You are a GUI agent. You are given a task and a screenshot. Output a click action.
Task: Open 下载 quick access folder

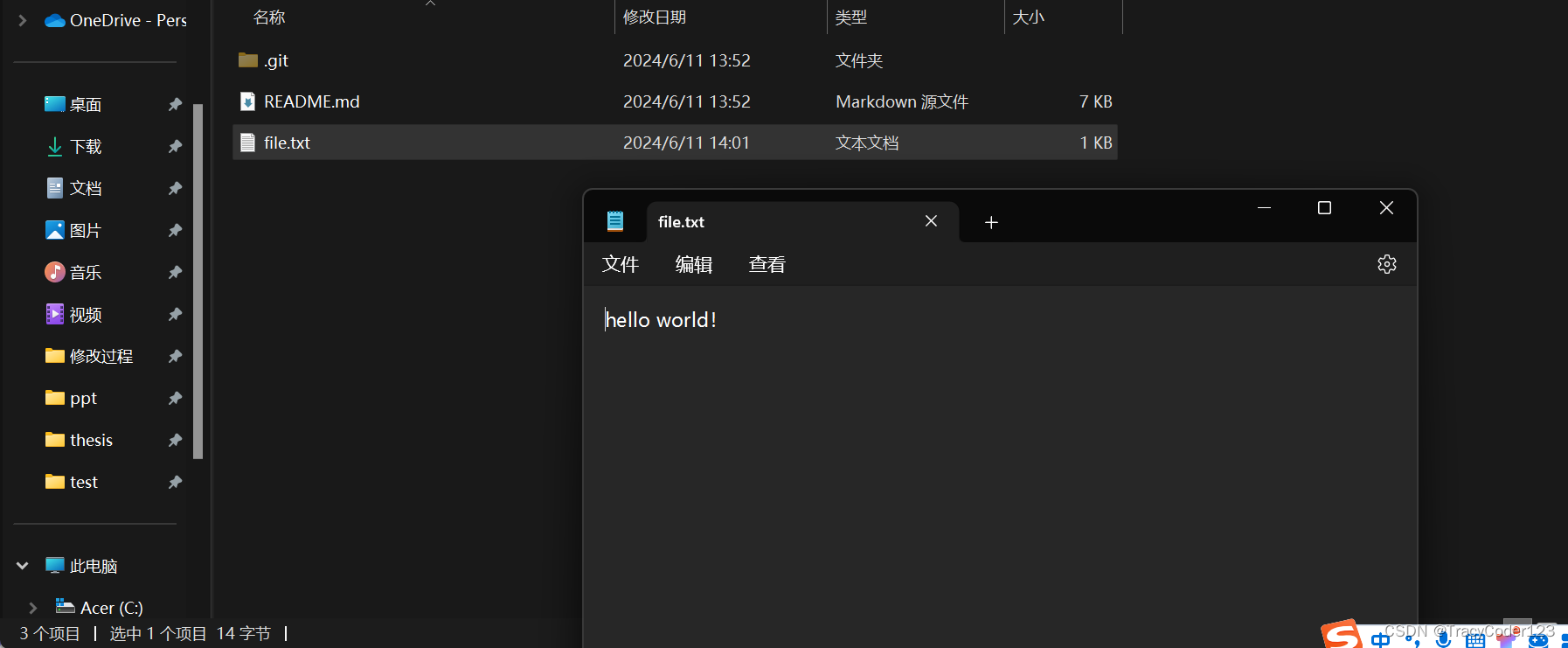[x=73, y=146]
